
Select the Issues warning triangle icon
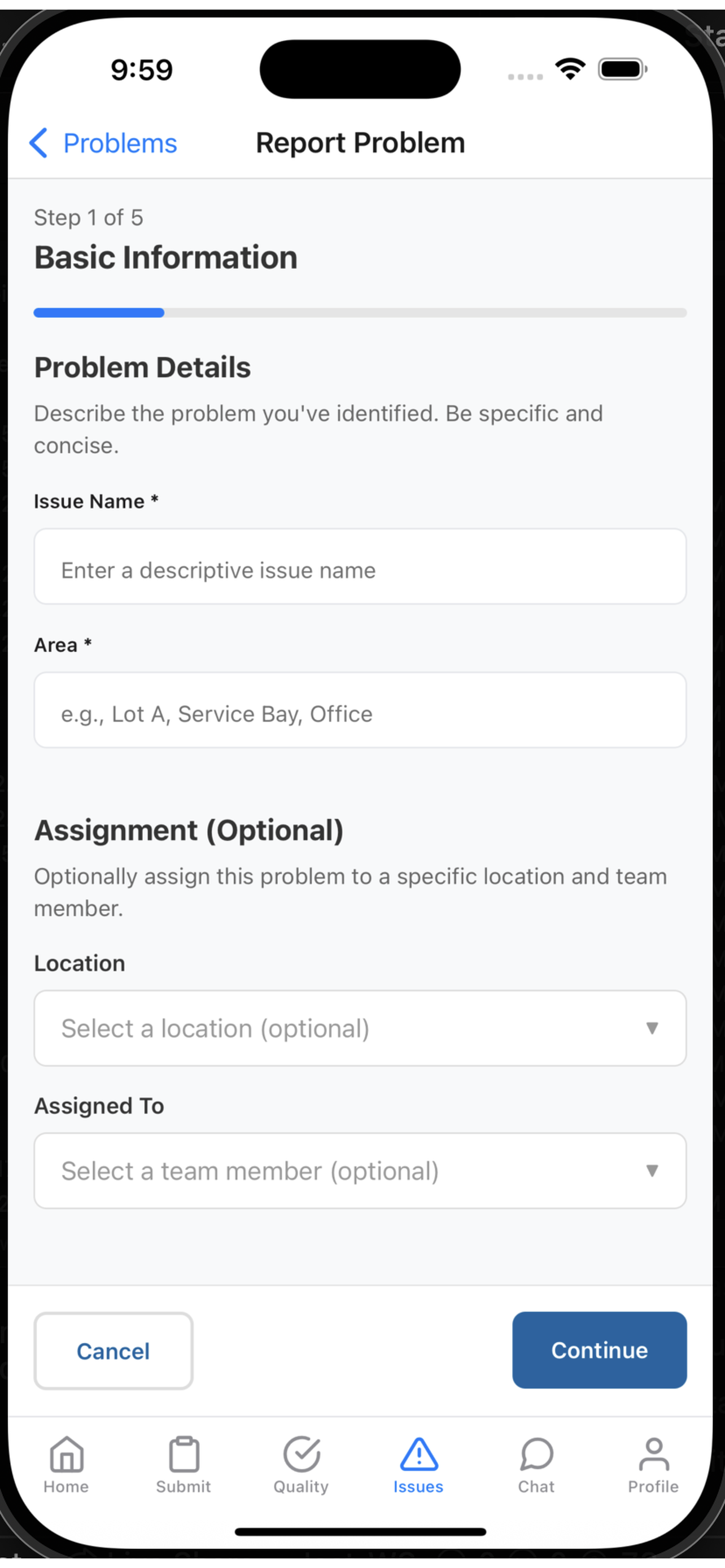coord(419,1454)
